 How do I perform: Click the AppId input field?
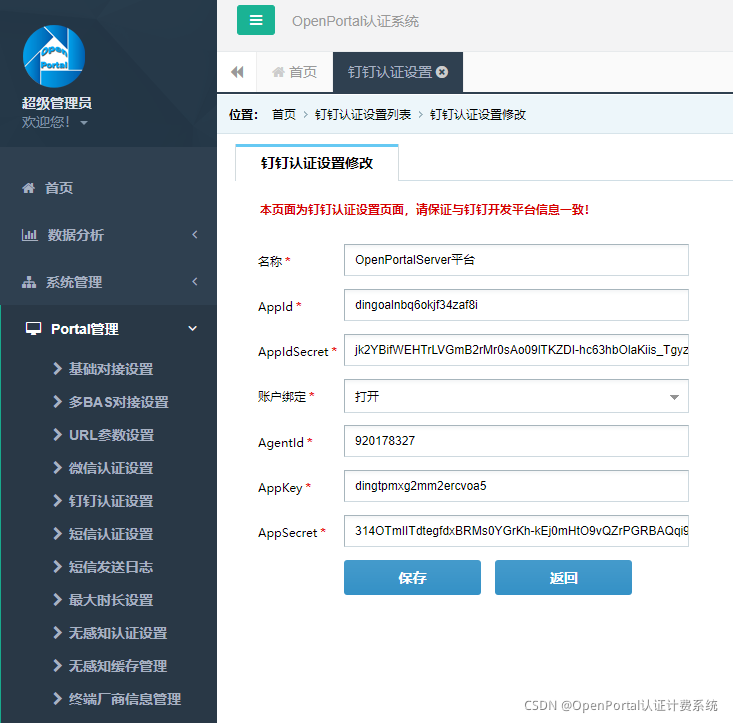click(x=516, y=305)
